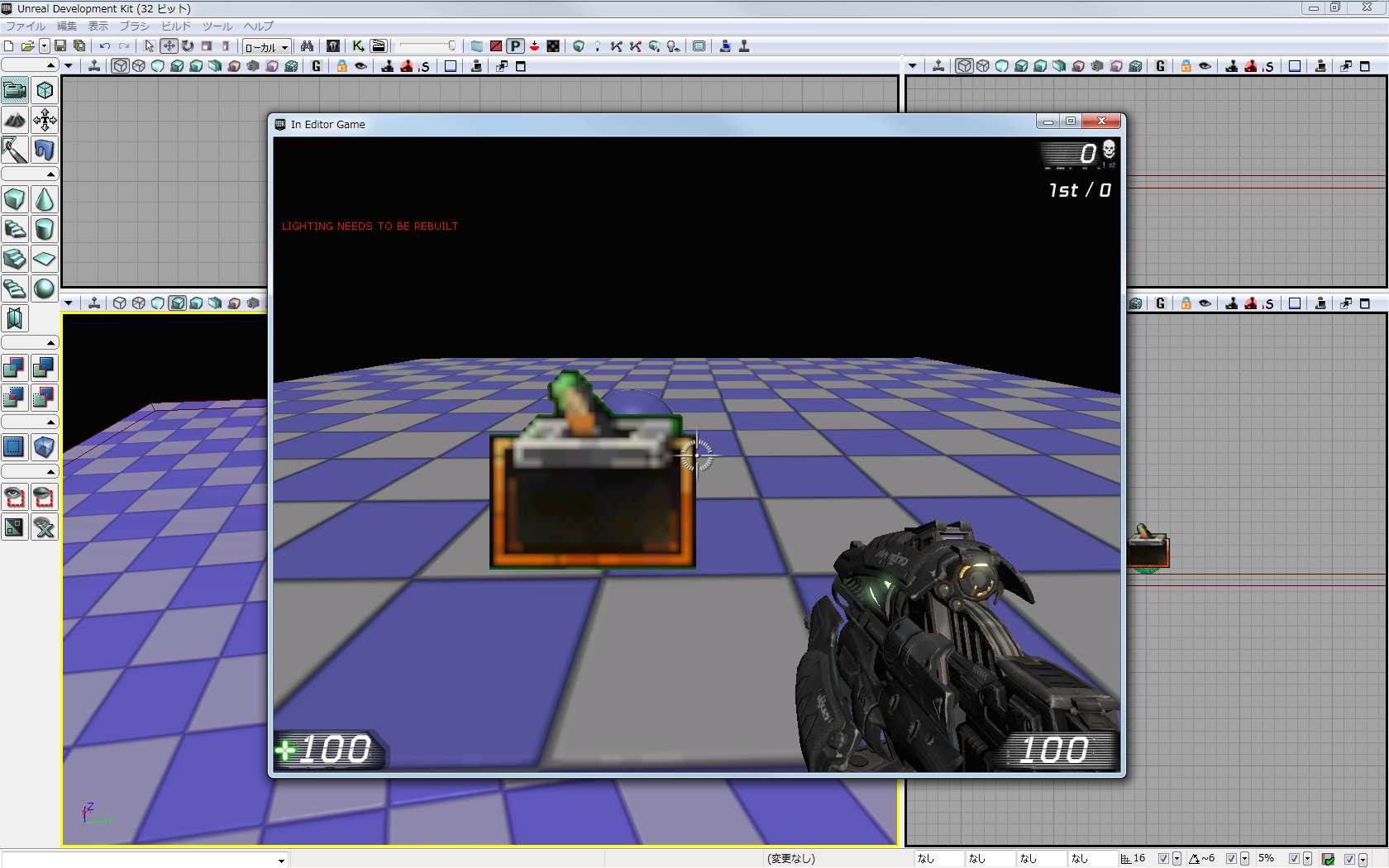Viewport: 1389px width, 868px height.
Task: Create a Volumetric (card) brush
Action: 15,318
